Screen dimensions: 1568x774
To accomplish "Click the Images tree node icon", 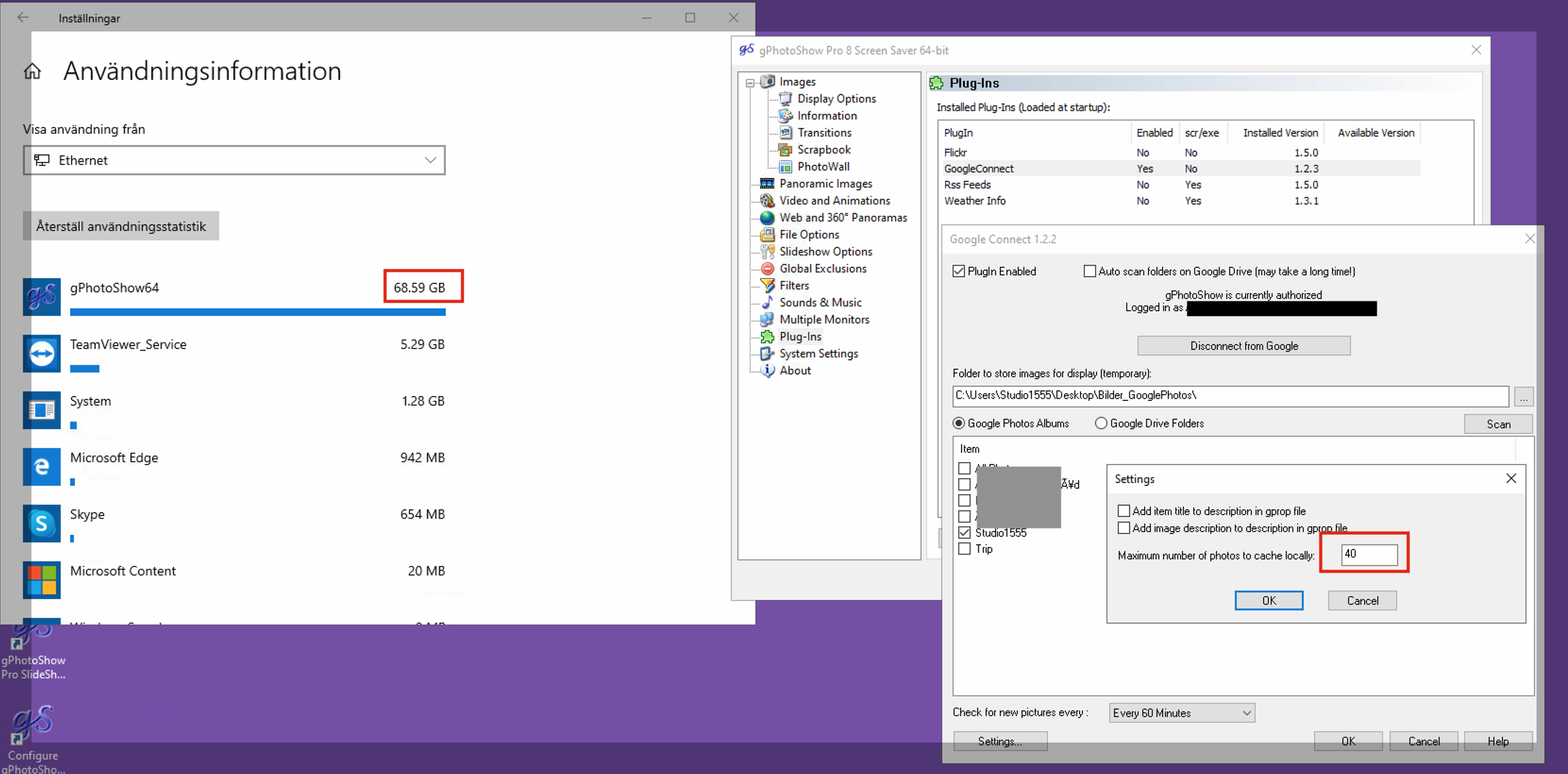I will [x=768, y=81].
